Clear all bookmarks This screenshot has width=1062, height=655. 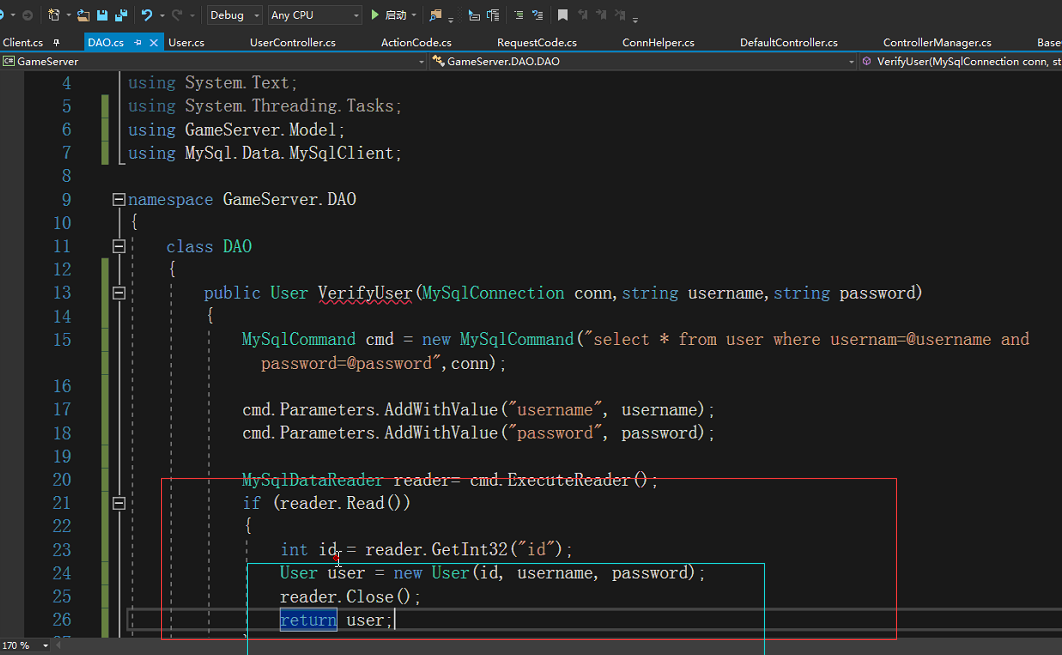(620, 15)
